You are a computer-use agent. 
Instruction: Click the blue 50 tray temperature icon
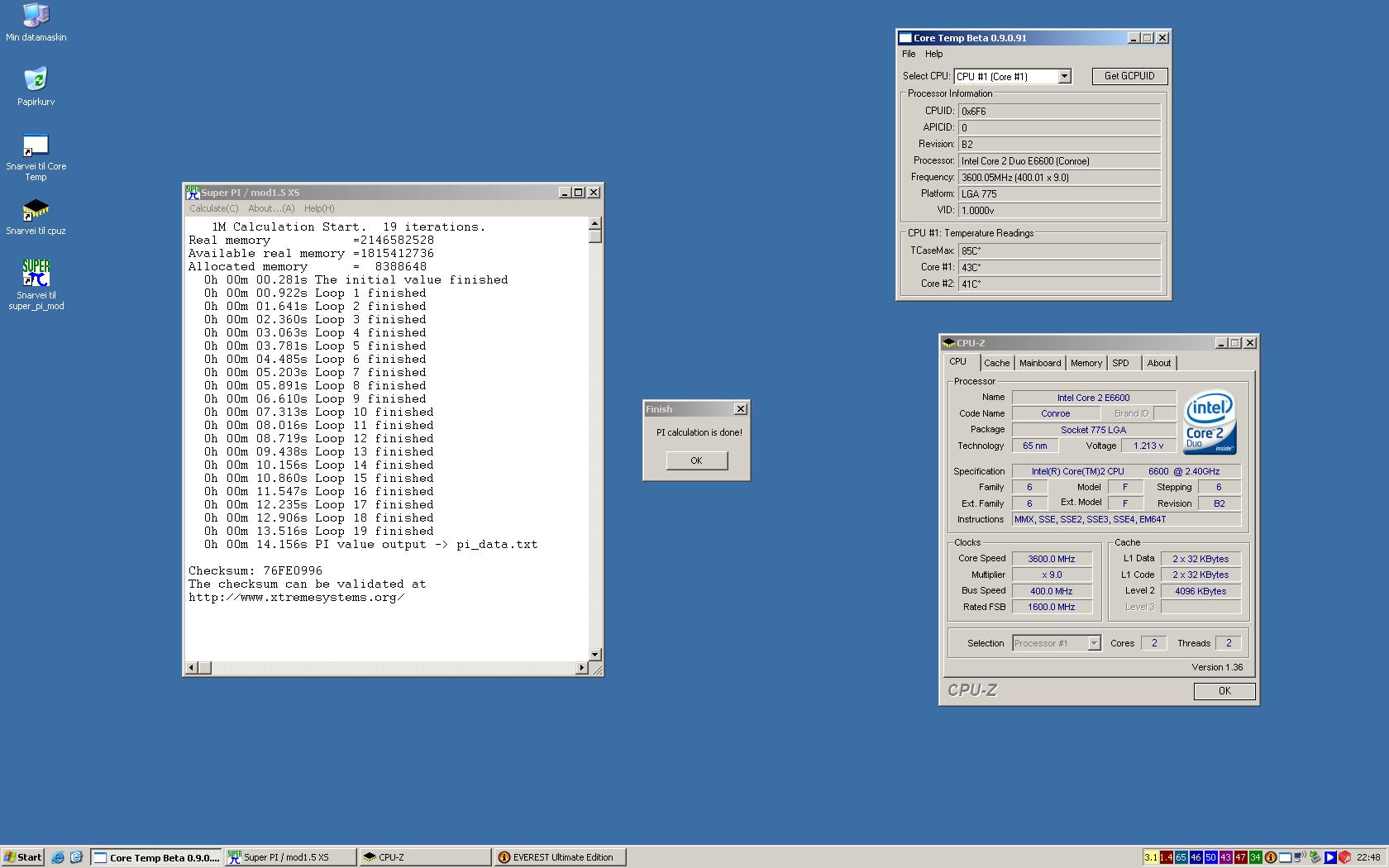(1210, 857)
